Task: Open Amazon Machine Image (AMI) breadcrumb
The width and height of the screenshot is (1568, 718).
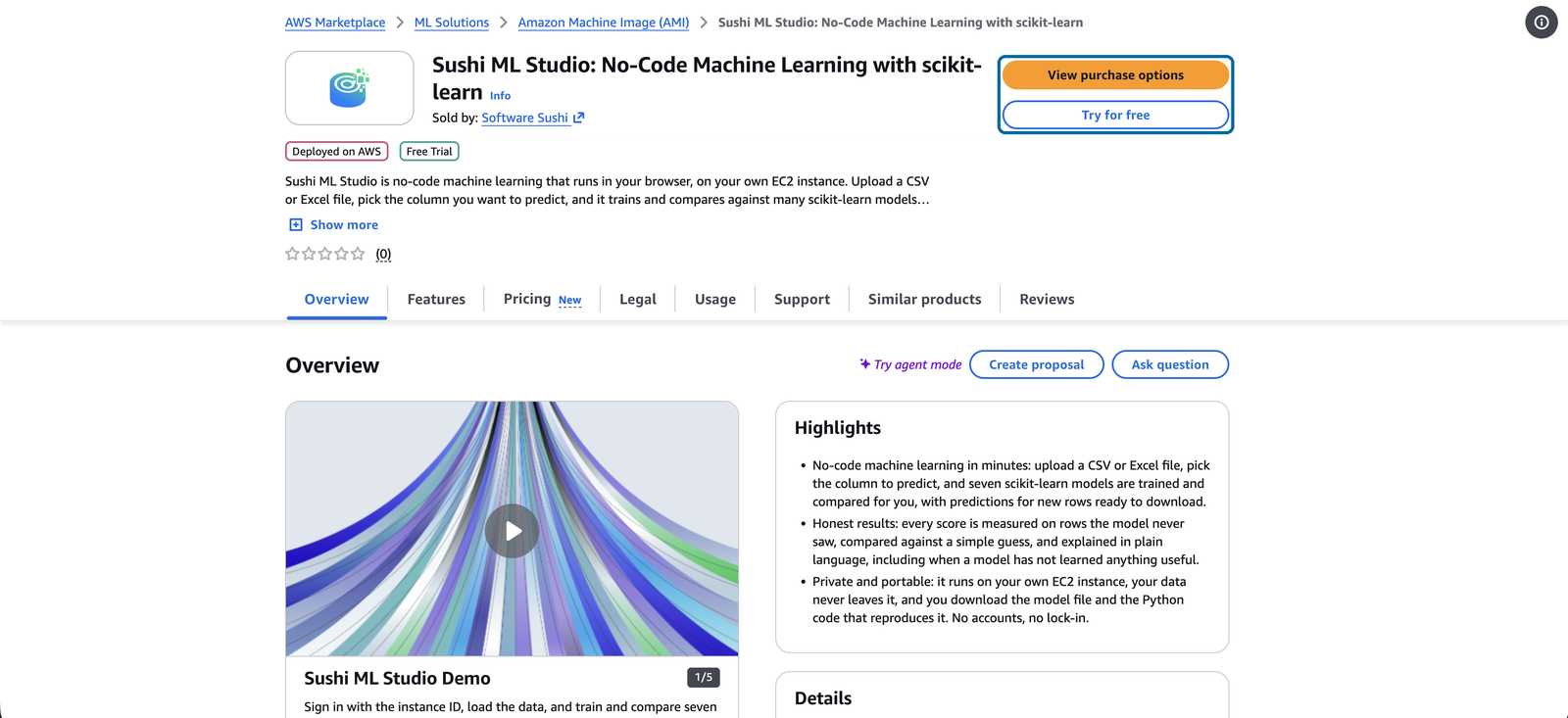Action: 604,23
